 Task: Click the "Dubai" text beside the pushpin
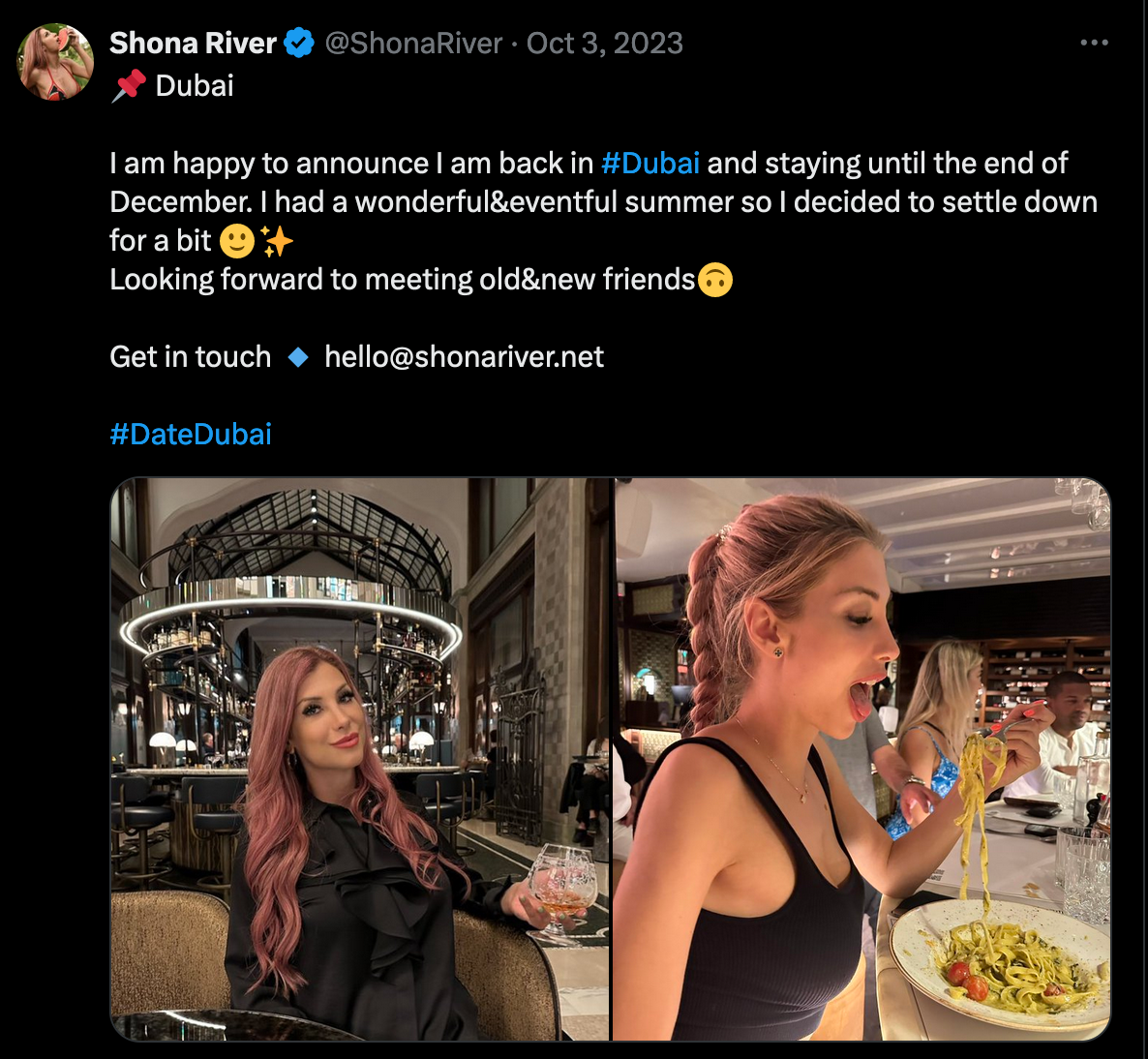click(x=195, y=86)
